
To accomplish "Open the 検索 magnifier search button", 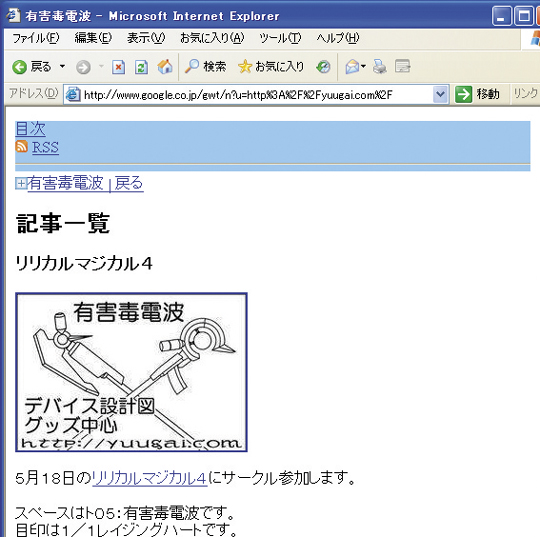I will click(206, 66).
